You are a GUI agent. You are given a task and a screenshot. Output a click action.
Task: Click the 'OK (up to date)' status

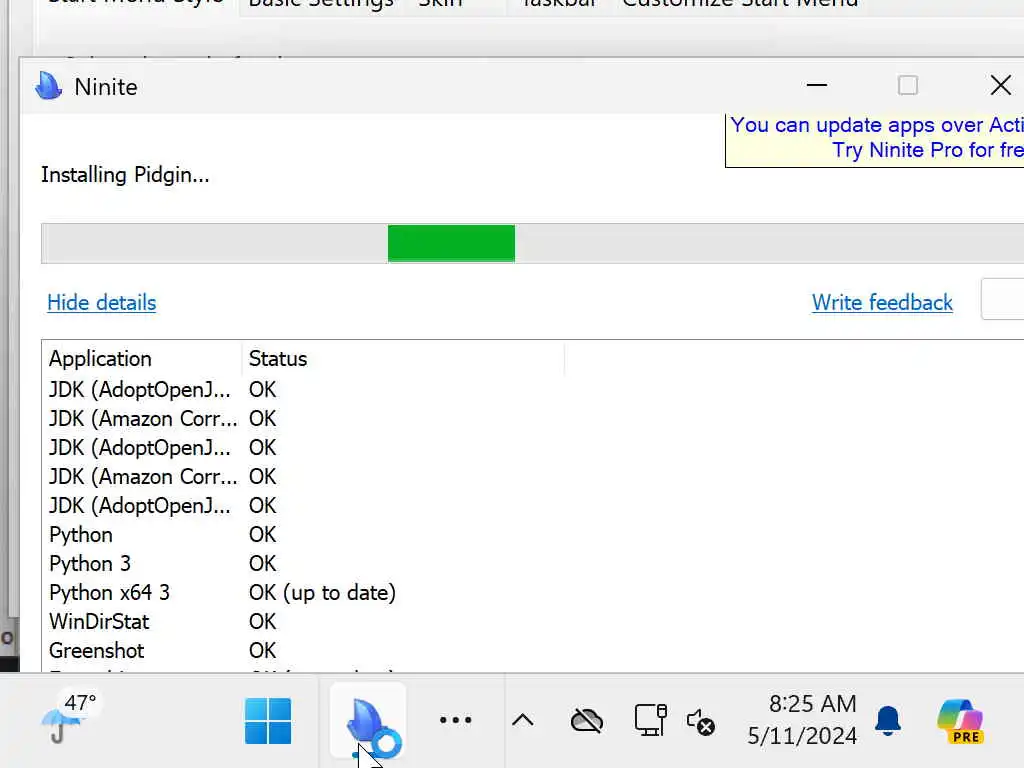pyautogui.click(x=322, y=592)
